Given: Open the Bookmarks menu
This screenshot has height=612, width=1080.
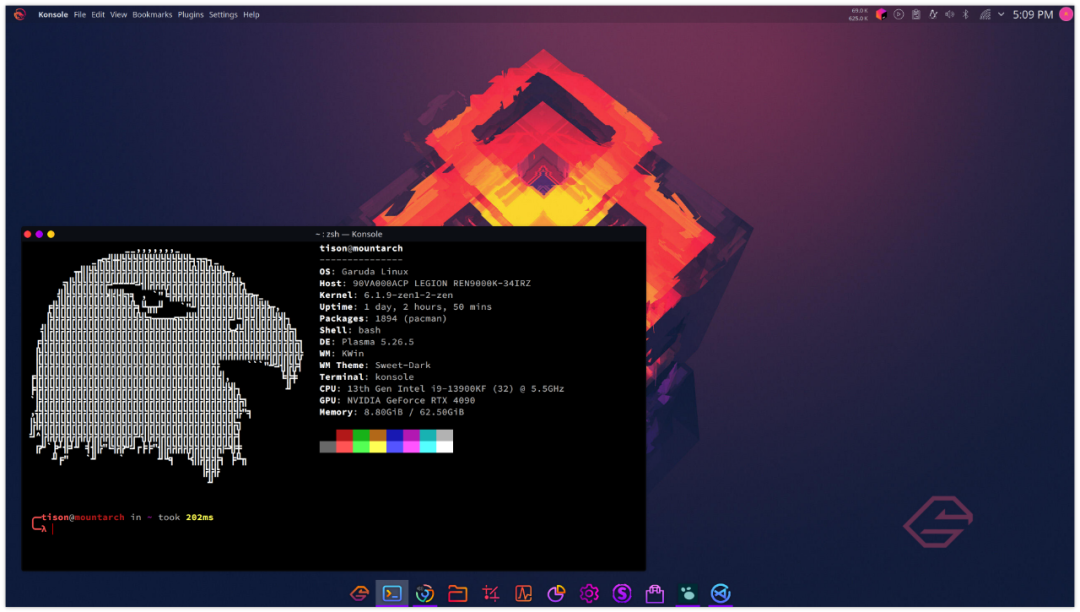Looking at the screenshot, I should click(152, 14).
